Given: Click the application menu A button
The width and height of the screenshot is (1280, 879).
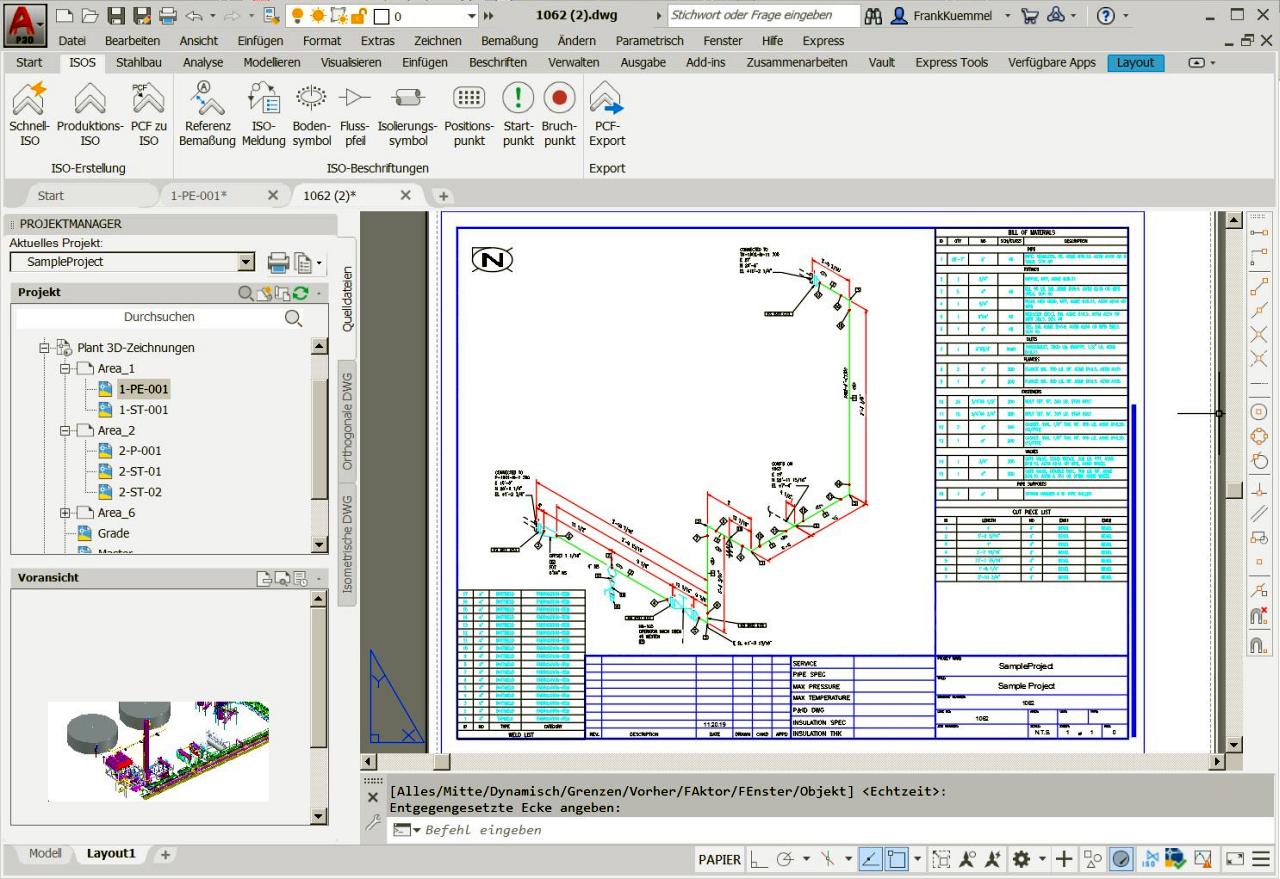Looking at the screenshot, I should click(x=25, y=24).
